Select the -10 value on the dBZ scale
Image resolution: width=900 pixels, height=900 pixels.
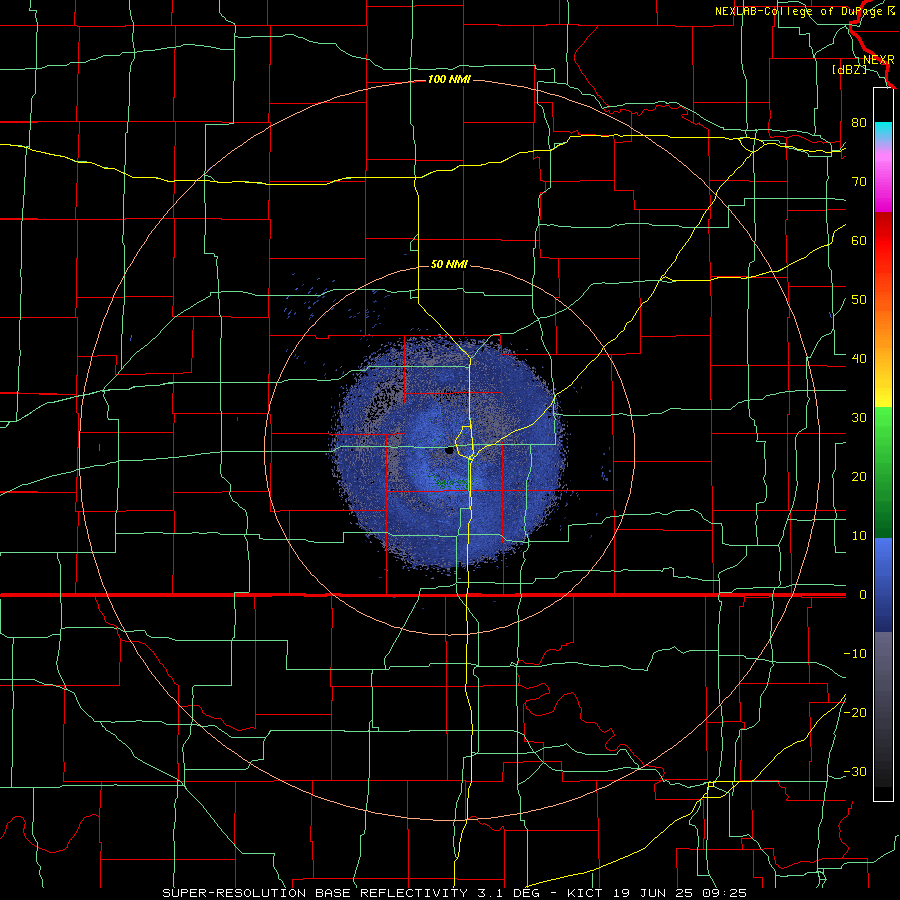click(855, 654)
